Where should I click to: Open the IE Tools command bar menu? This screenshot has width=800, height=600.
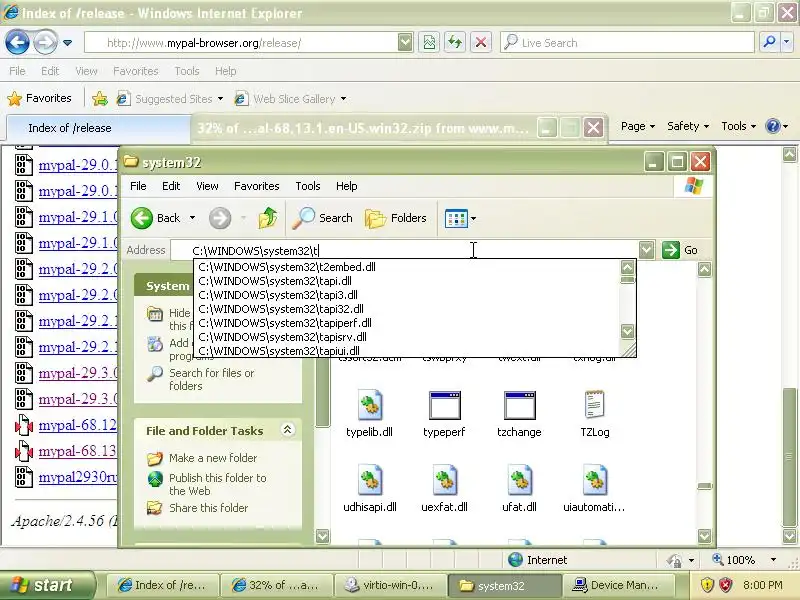click(738, 126)
